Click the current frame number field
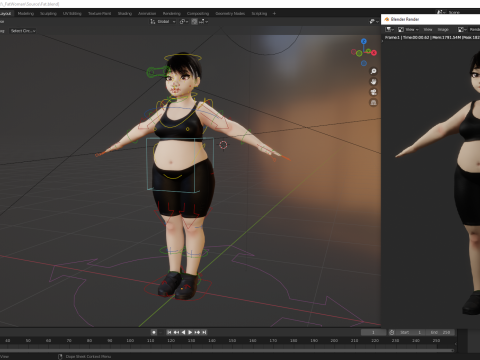The height and width of the screenshot is (360, 480). click(373, 332)
